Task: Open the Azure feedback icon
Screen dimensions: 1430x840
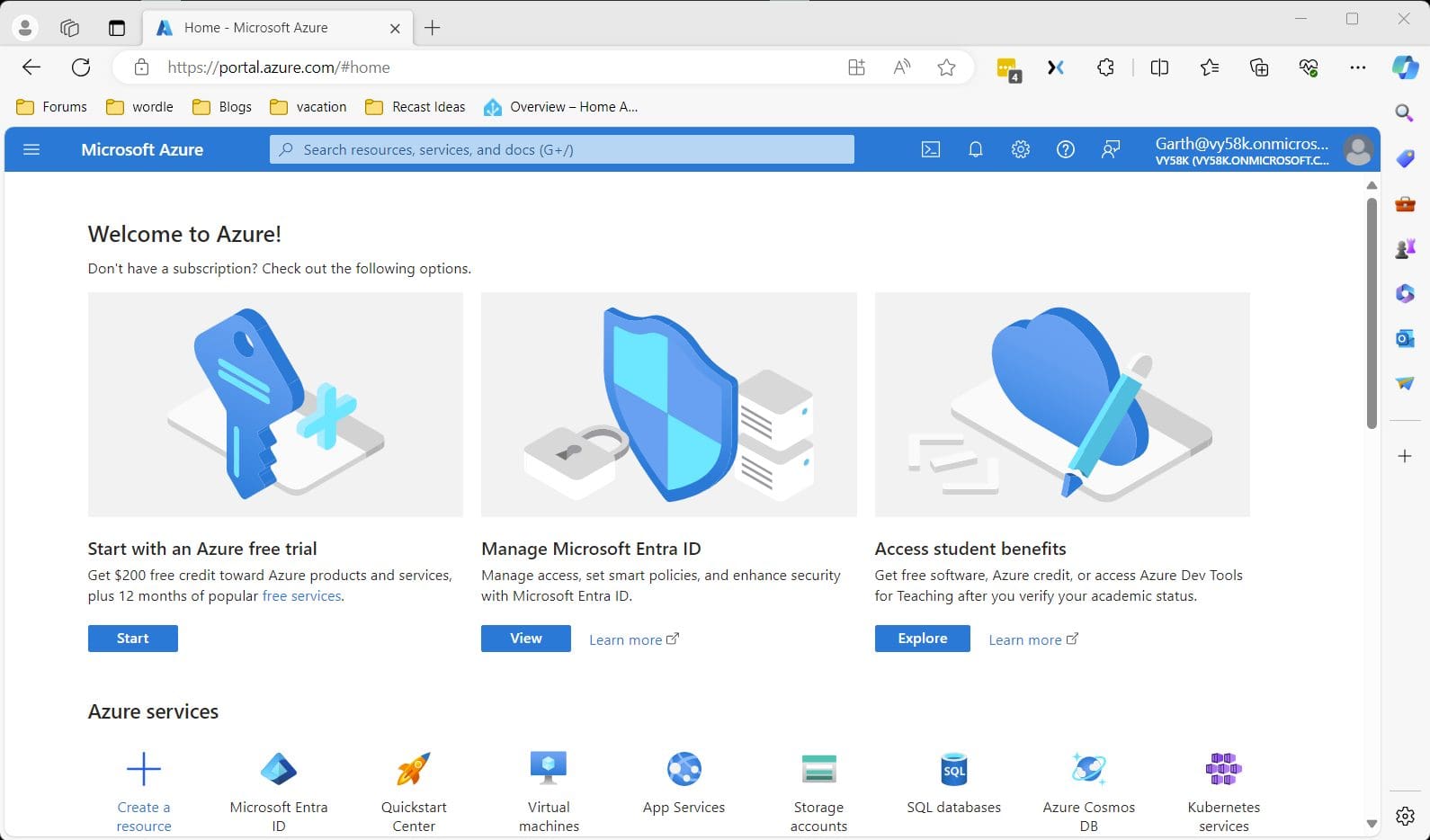Action: [x=1111, y=149]
